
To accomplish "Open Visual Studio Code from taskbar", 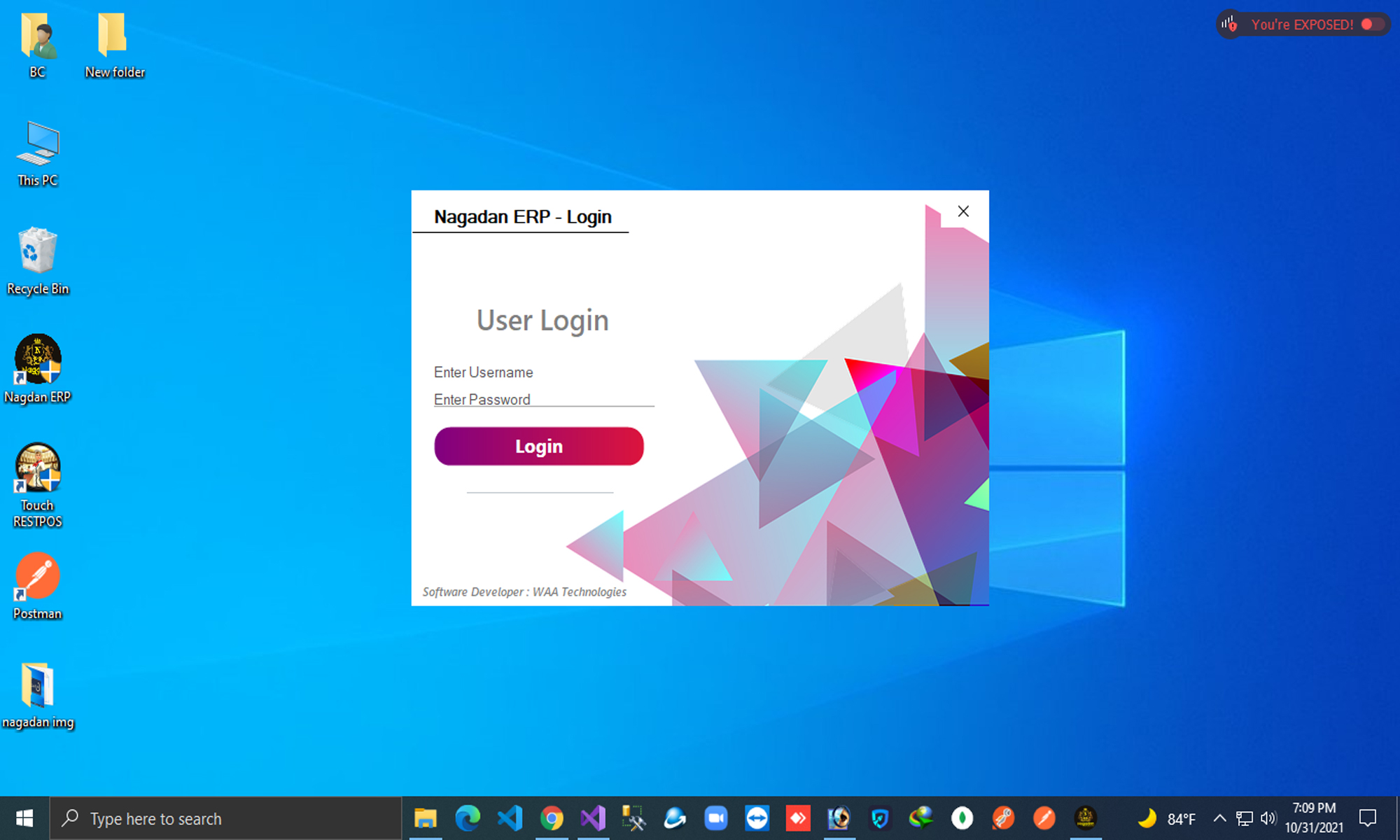I will [x=510, y=818].
